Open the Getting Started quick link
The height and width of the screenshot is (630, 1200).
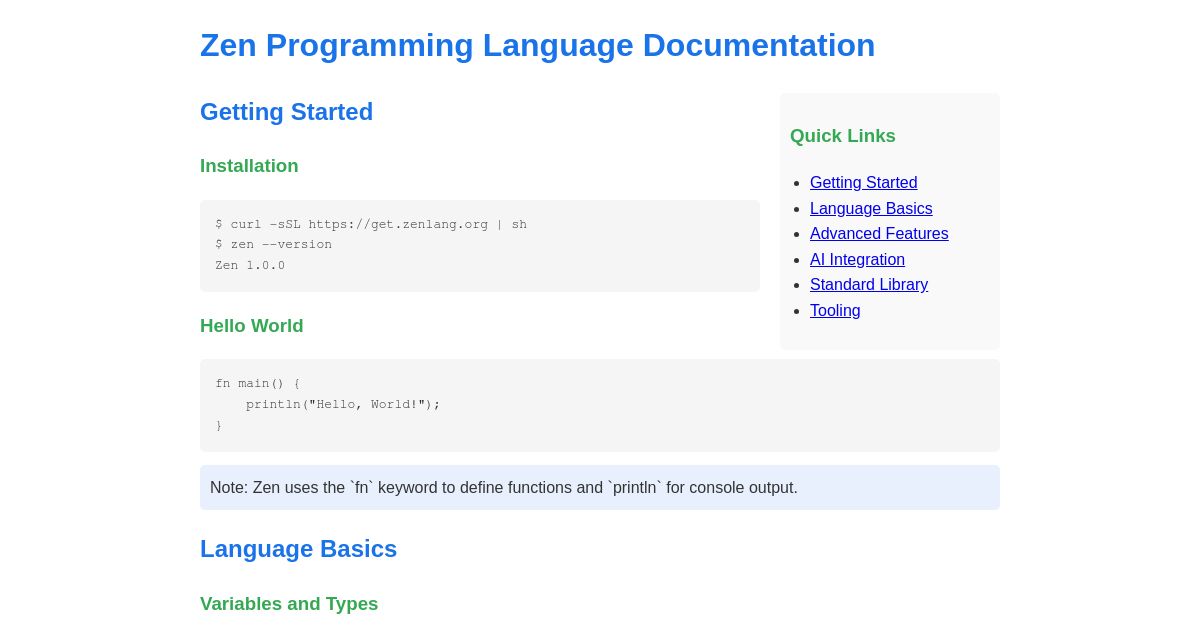pyautogui.click(x=863, y=182)
